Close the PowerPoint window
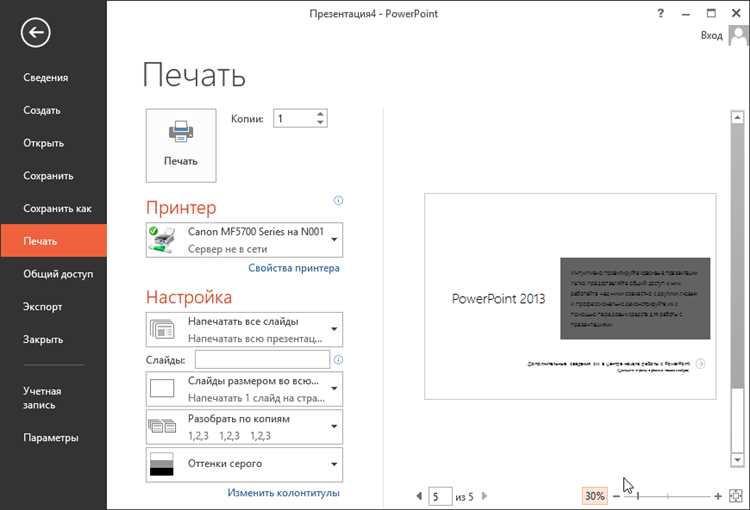750x510 pixels. pyautogui.click(x=737, y=13)
